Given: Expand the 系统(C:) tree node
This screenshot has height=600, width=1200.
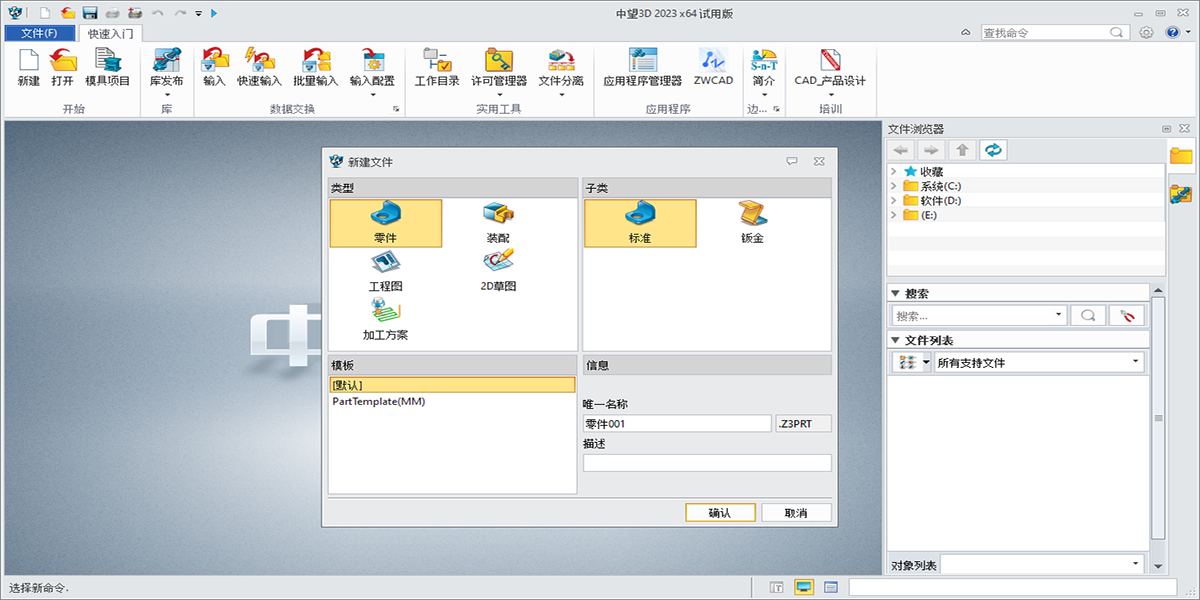Looking at the screenshot, I should [893, 186].
